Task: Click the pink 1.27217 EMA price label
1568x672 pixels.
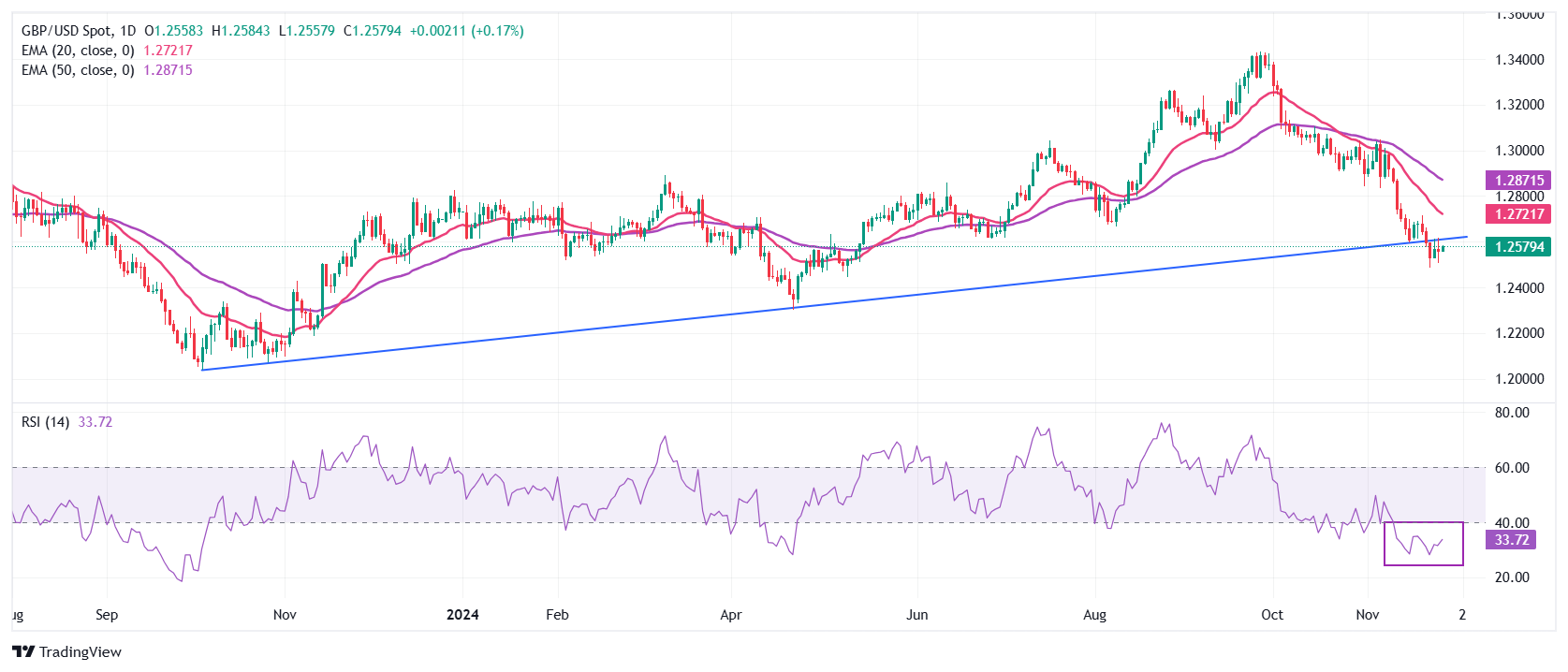Action: [1518, 214]
